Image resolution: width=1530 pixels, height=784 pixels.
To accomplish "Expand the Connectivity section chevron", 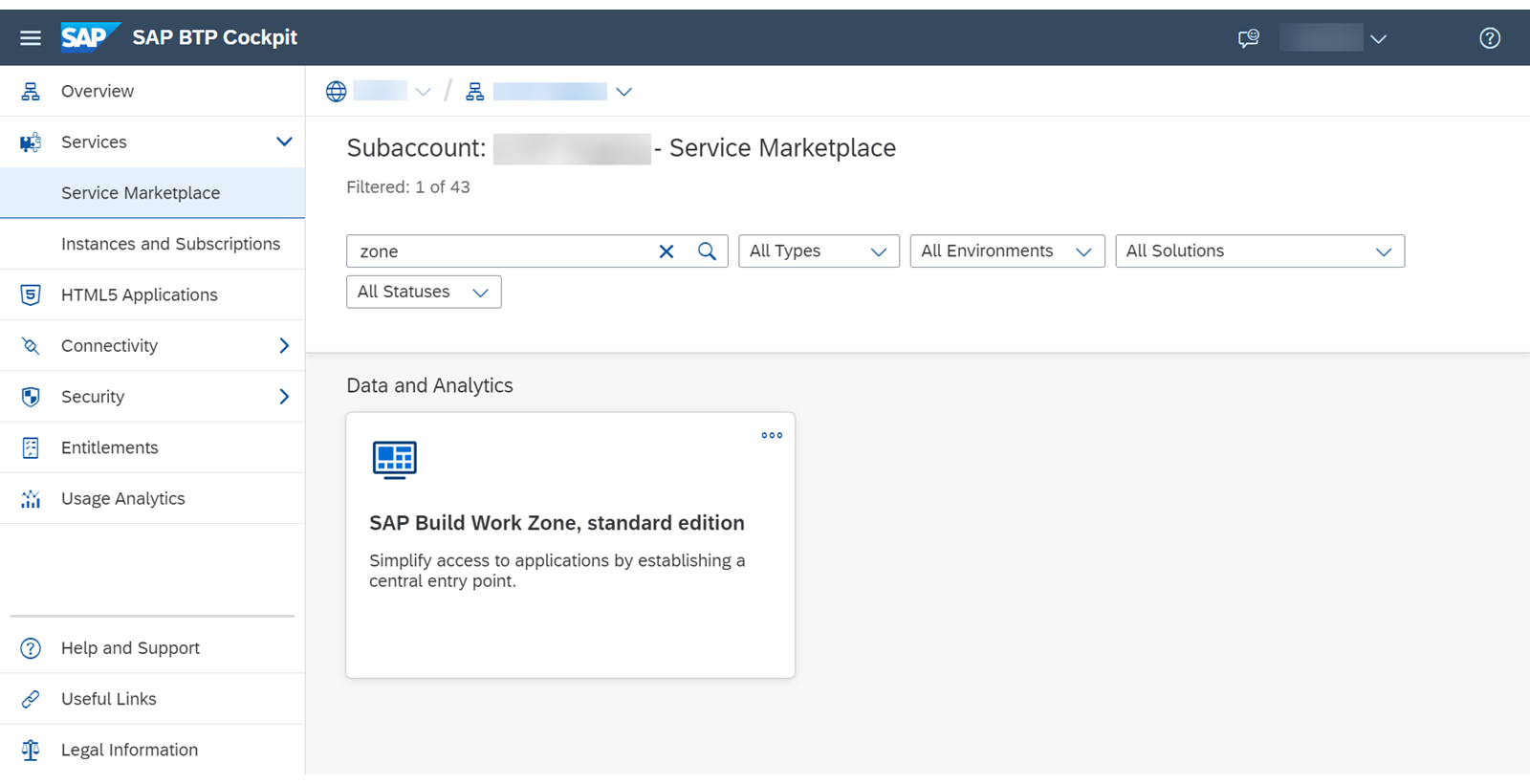I will pos(284,346).
